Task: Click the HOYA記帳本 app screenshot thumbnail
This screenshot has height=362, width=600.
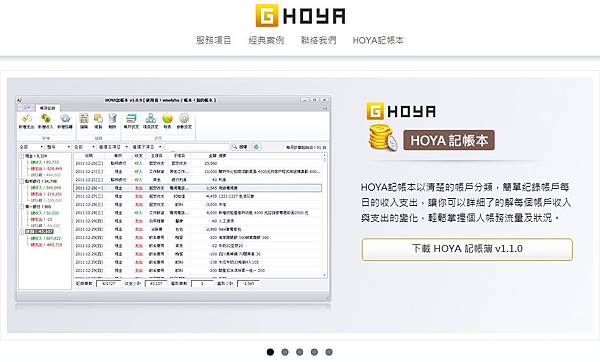Action: click(x=173, y=199)
